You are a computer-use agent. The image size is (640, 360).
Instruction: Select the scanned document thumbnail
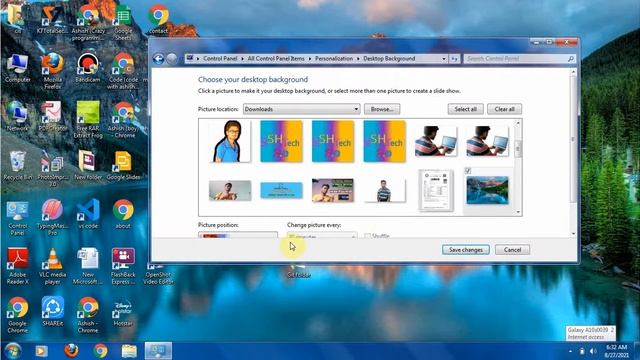436,190
